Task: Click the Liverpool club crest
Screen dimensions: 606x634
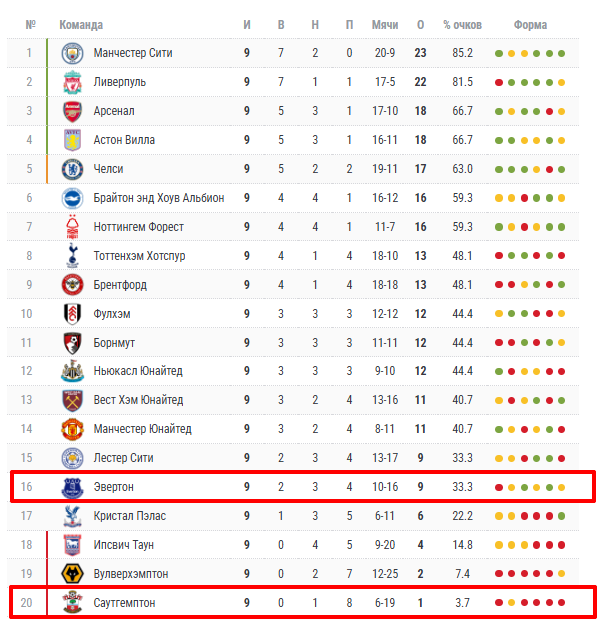Action: coord(72,82)
